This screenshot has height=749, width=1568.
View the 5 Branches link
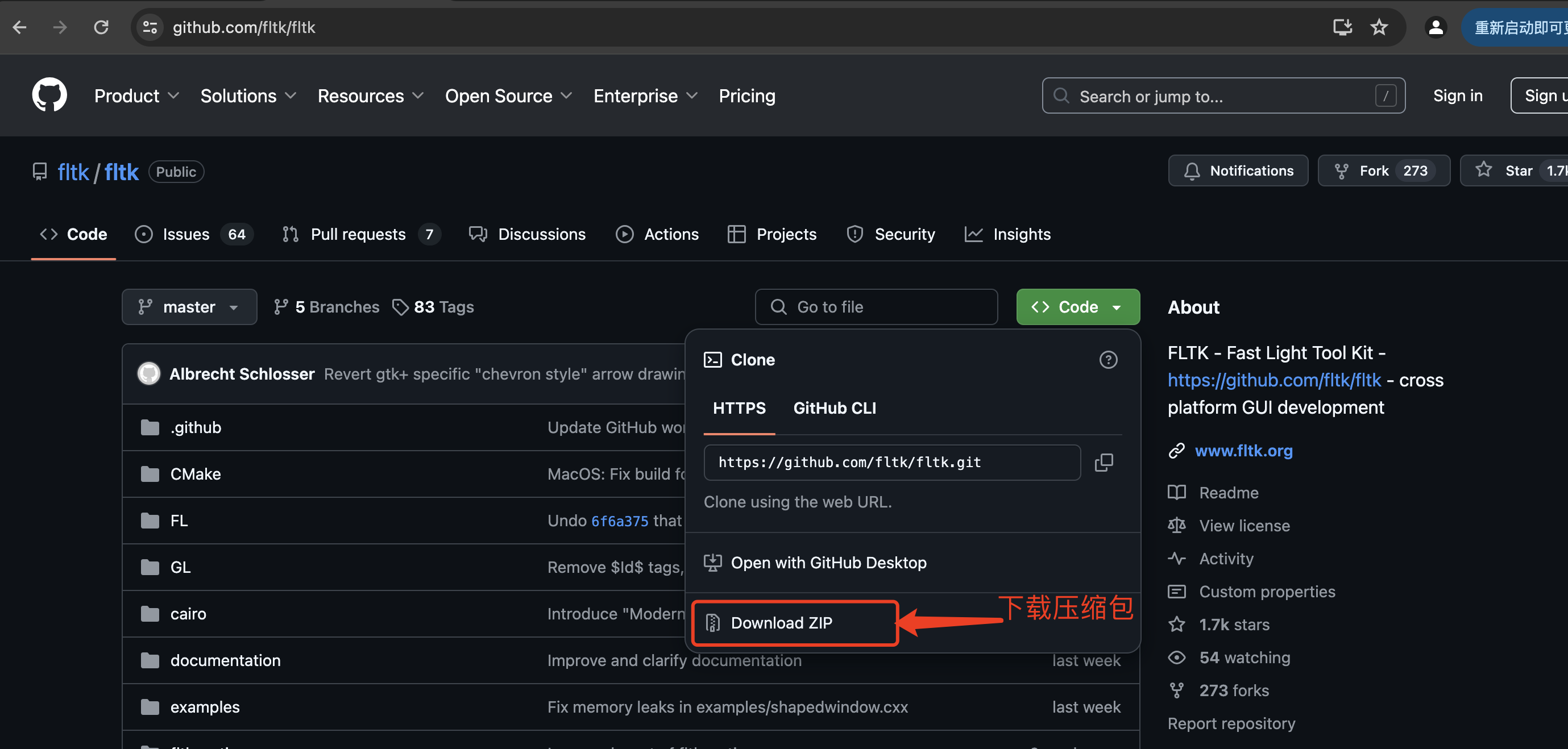[326, 307]
